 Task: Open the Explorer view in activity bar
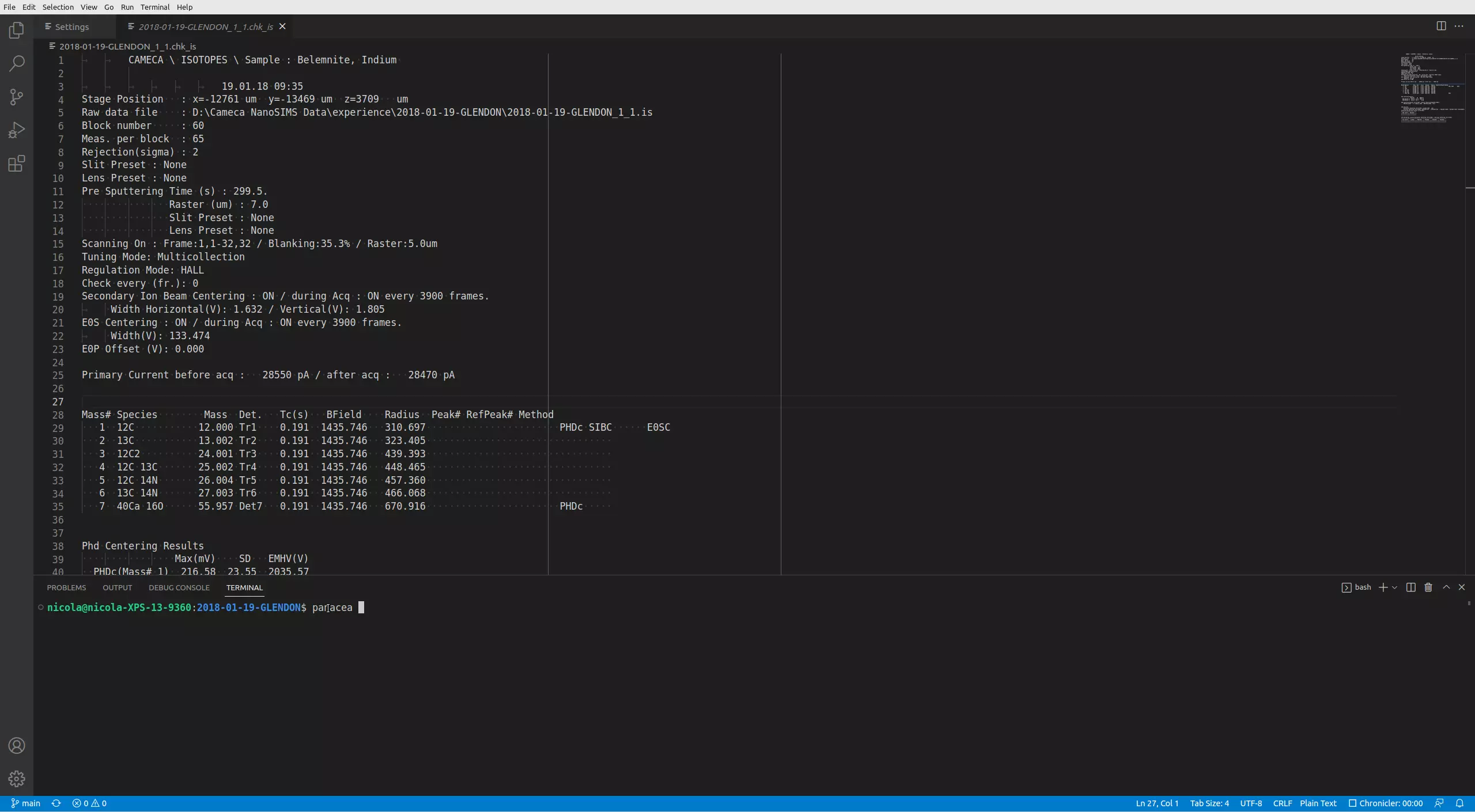(17, 30)
